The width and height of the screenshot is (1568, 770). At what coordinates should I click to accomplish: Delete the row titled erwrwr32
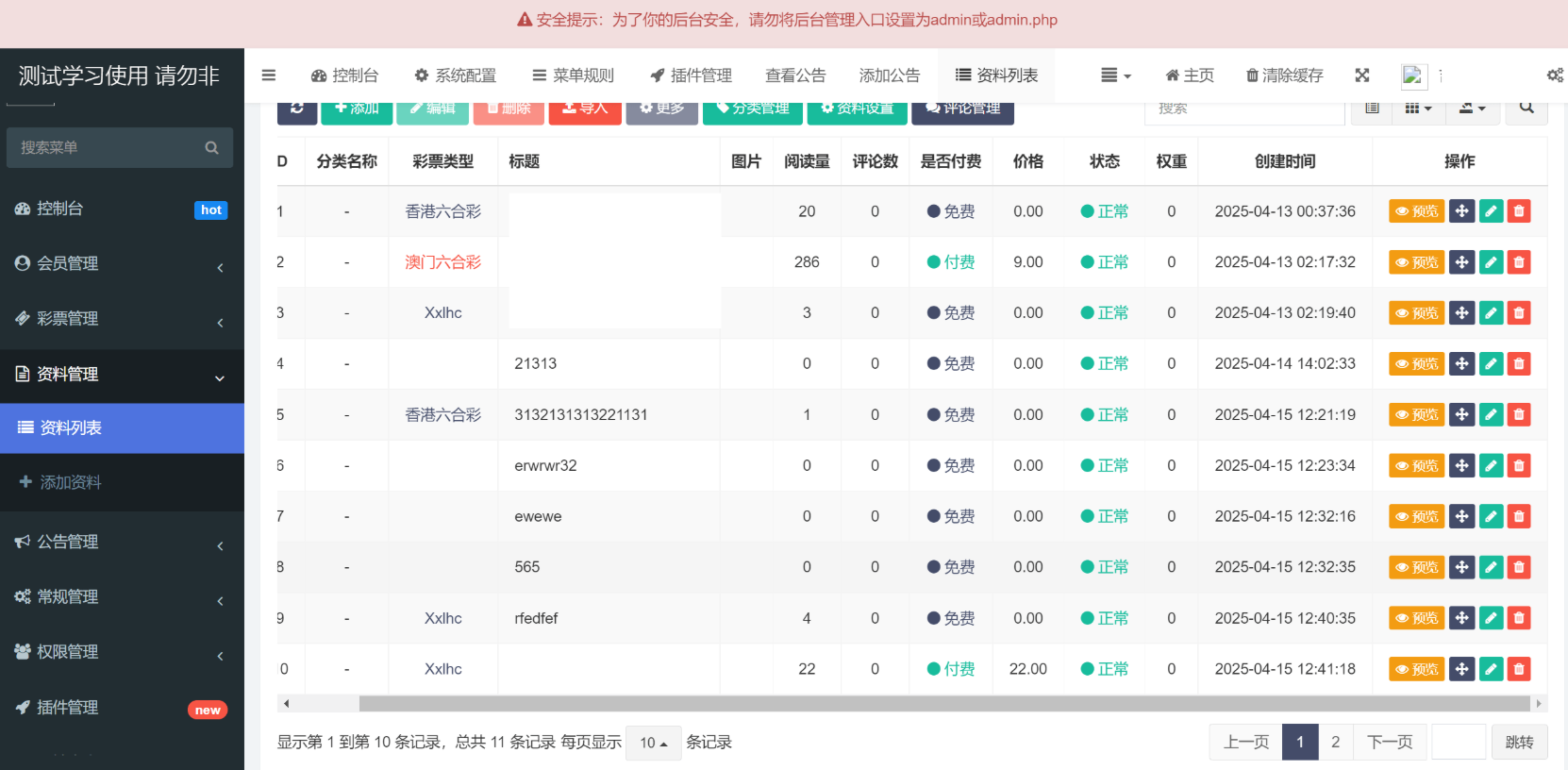[1519, 466]
